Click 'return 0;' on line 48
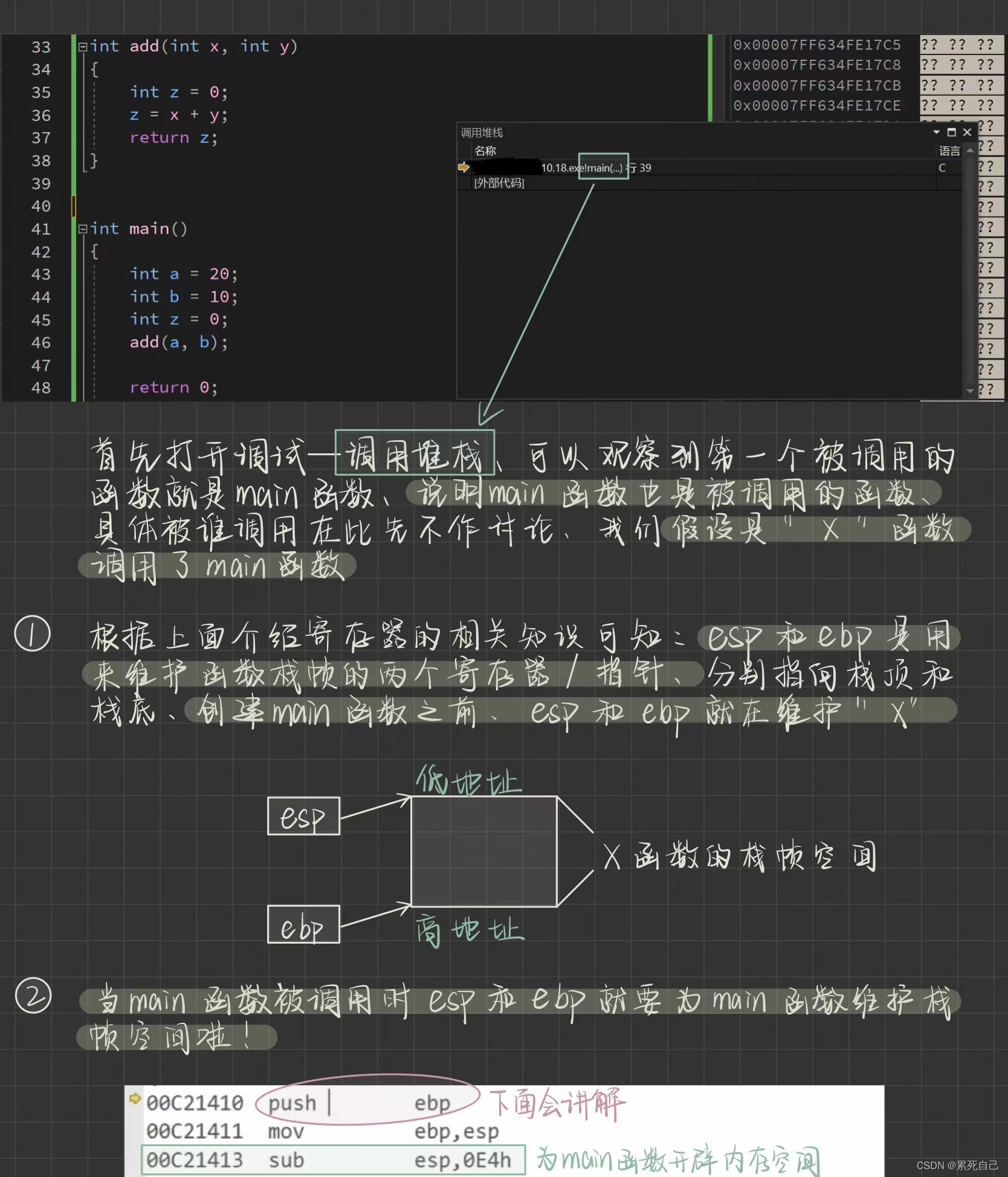The image size is (1008, 1177). 173,387
